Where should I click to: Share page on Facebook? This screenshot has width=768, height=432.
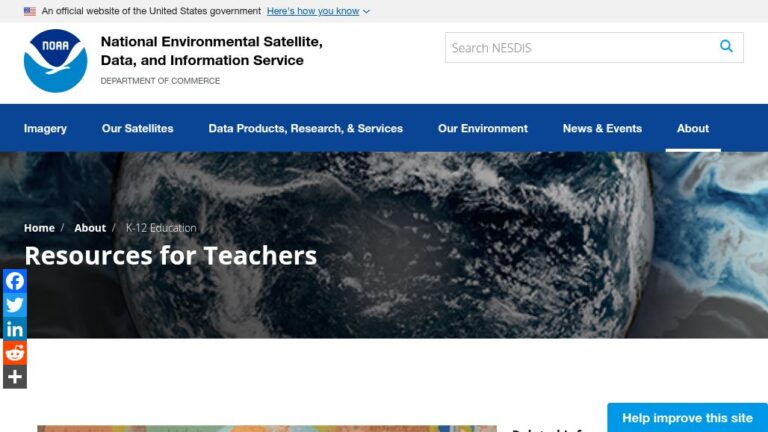[15, 281]
